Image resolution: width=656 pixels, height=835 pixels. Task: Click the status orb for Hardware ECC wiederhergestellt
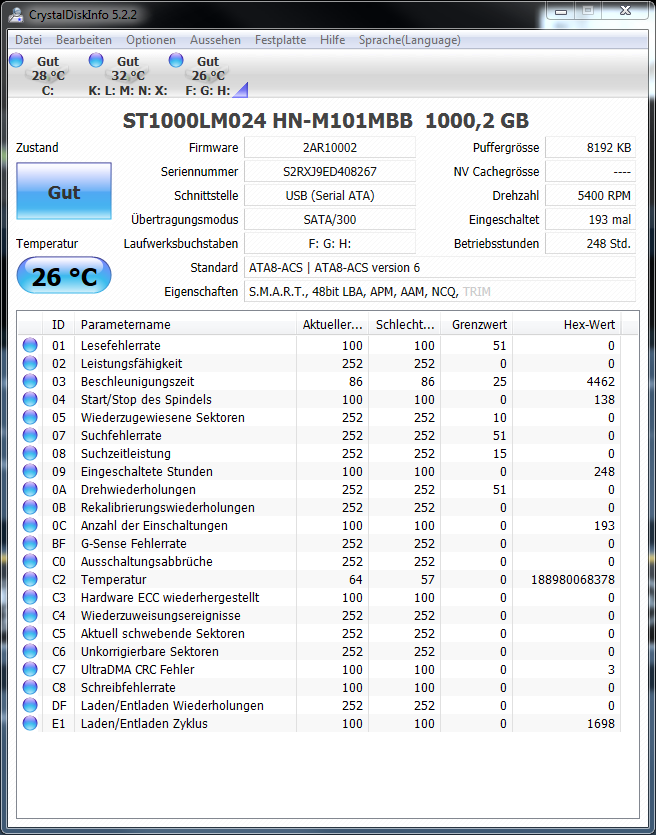(x=30, y=597)
